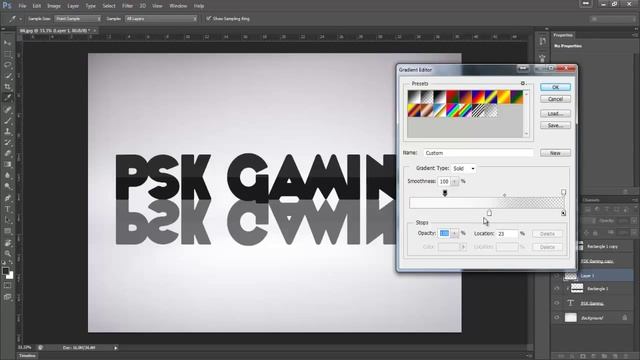
Task: Change the screen mode icon
Action: tap(7, 297)
